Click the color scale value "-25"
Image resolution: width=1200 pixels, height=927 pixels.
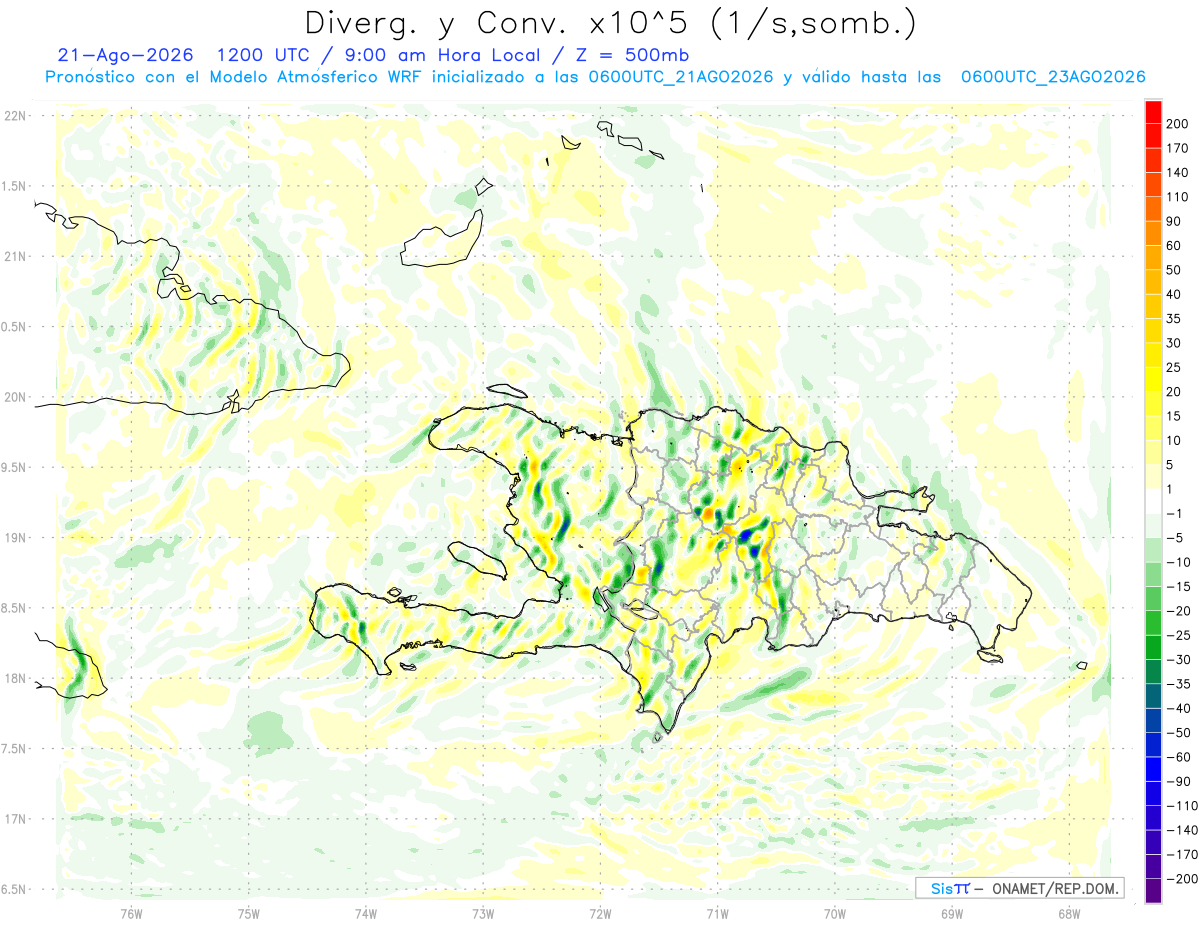click(x=1178, y=635)
